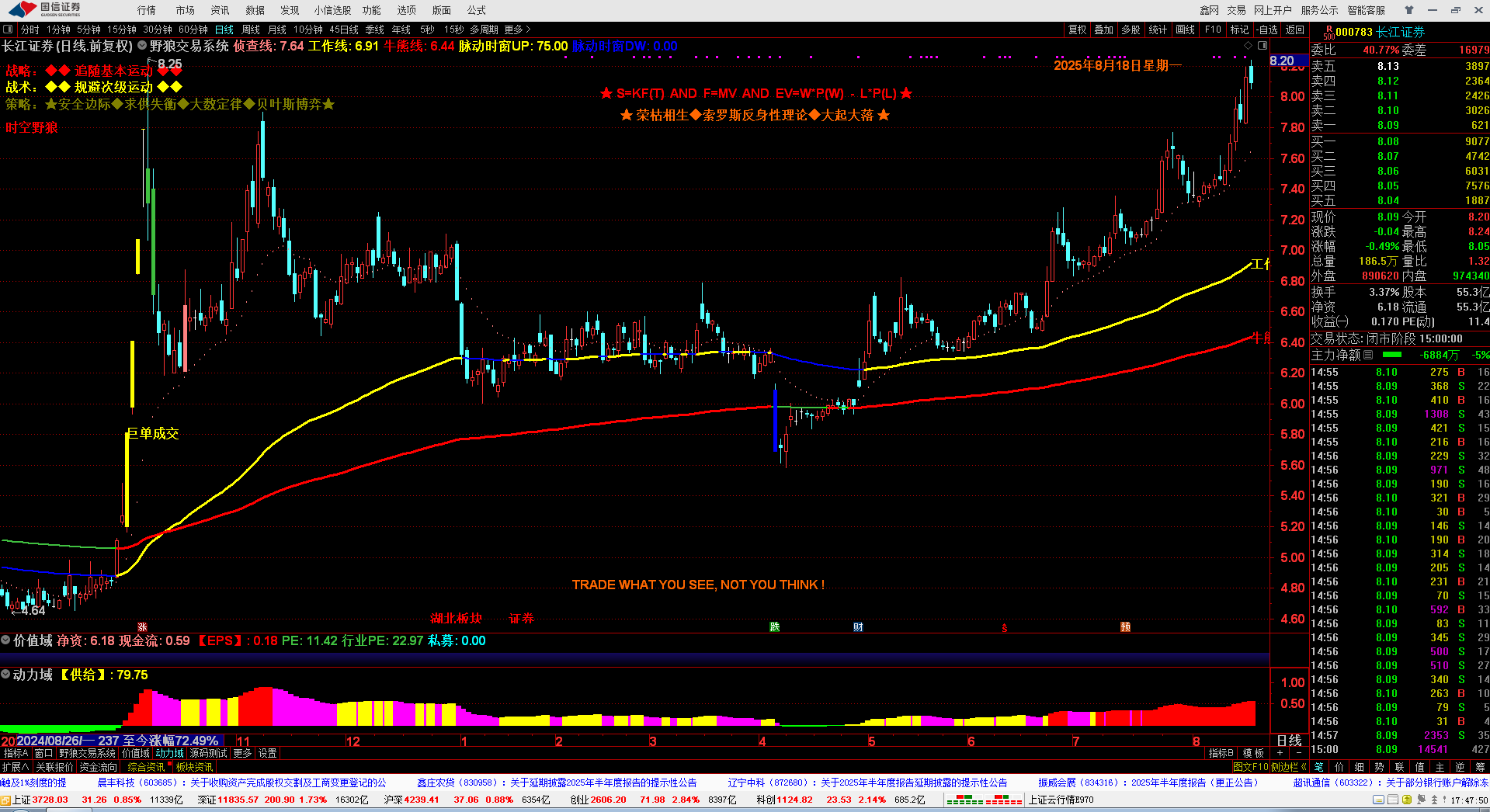Click the 预 forecast marker on the timeline
This screenshot has height=812, width=1490.
1125,626
